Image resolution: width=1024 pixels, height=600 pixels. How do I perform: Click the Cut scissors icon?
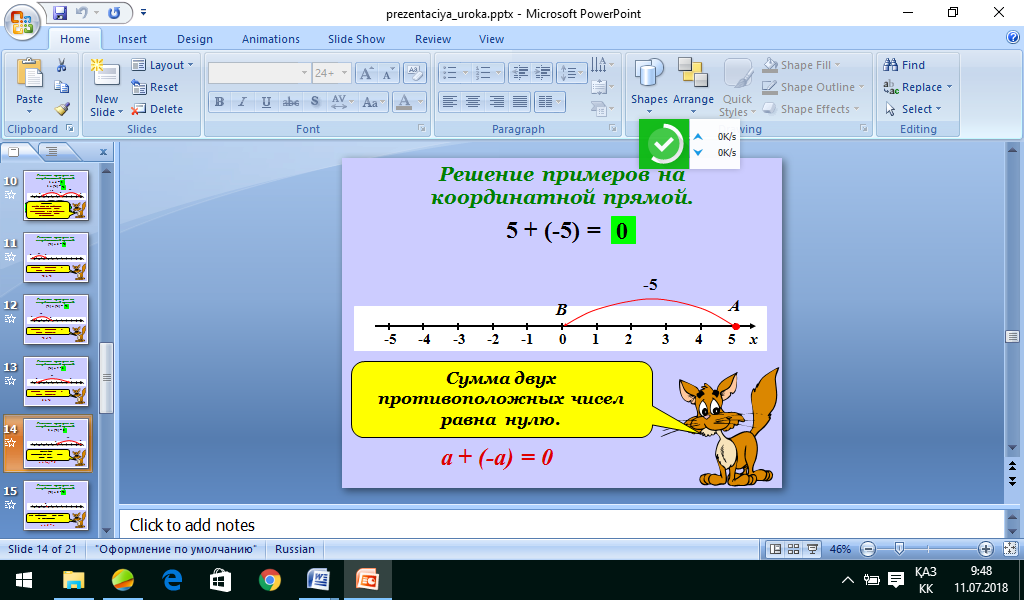click(61, 65)
